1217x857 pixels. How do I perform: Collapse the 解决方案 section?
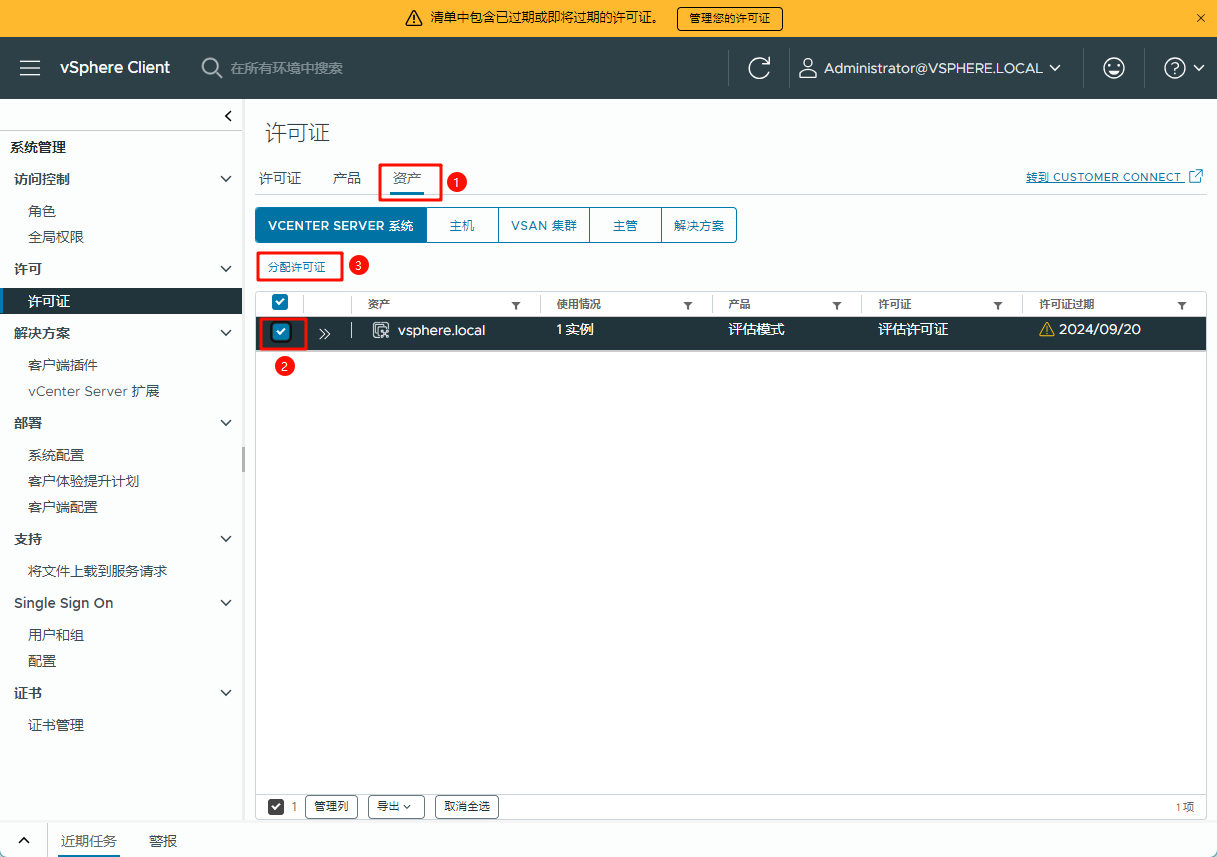(226, 333)
